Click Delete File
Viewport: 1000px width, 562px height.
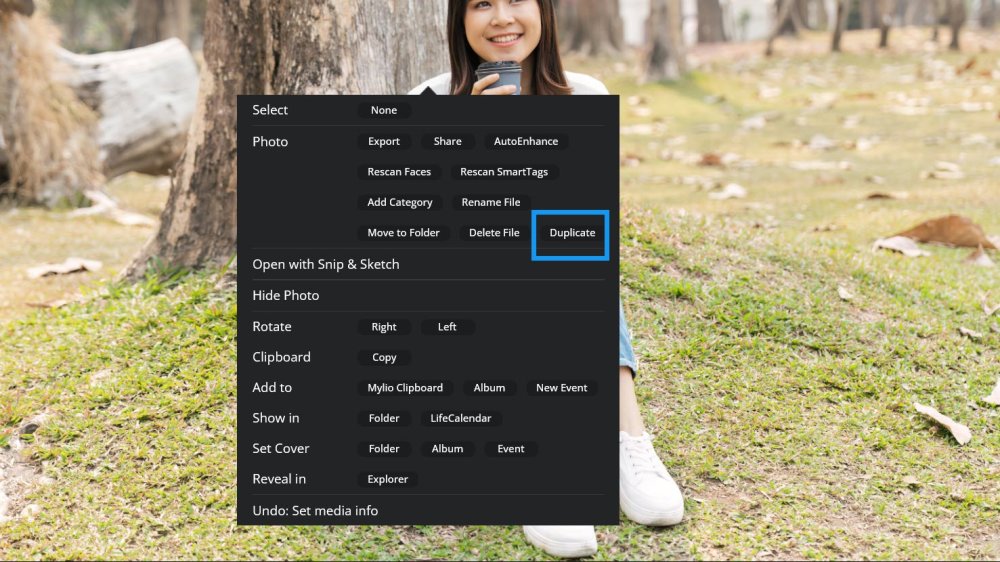[x=494, y=233]
